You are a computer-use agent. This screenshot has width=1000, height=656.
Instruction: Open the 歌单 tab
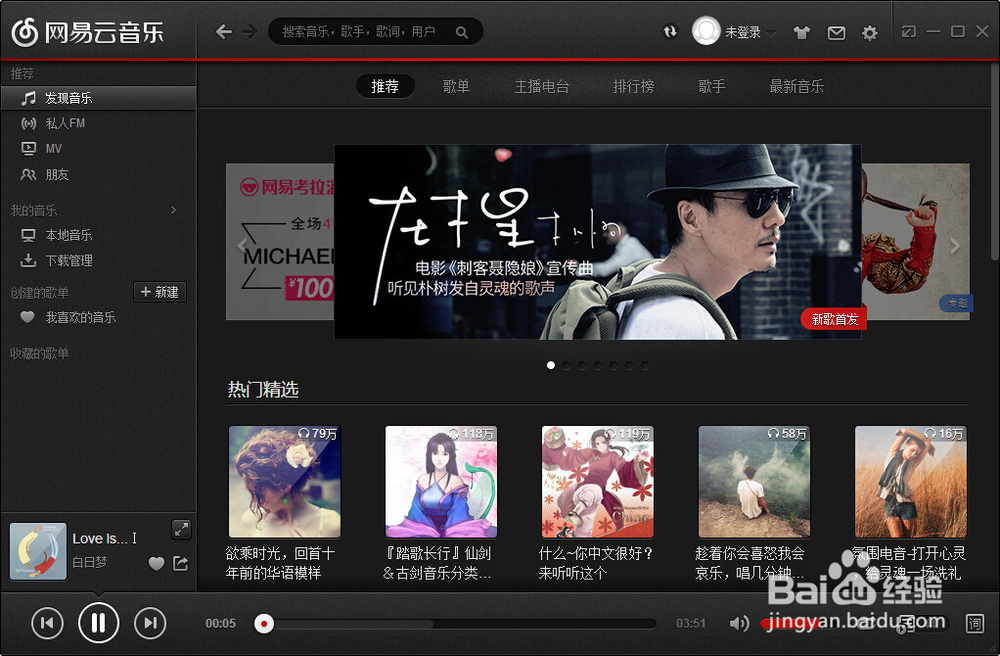[456, 86]
